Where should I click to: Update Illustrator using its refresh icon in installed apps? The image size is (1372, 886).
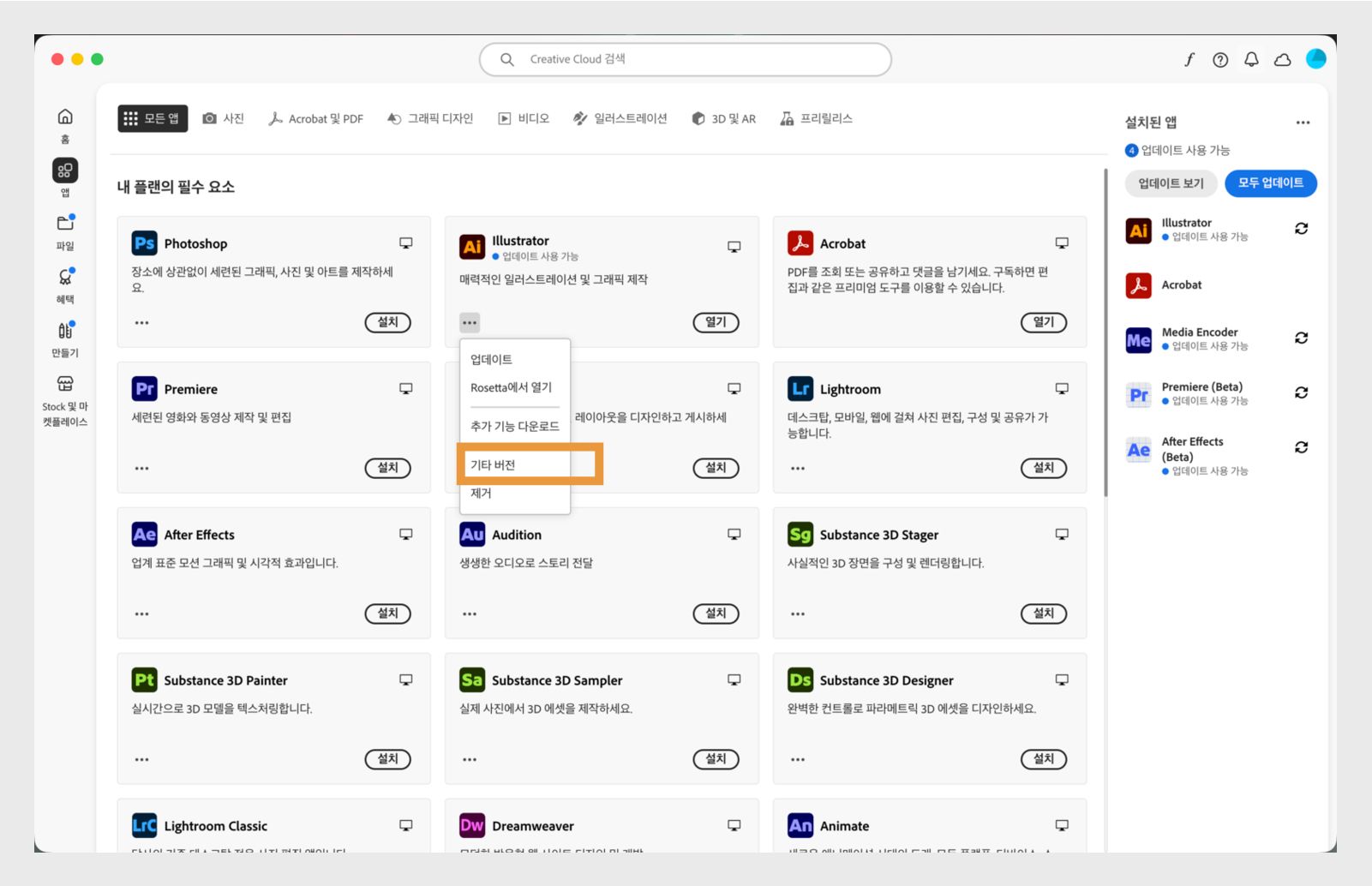1301,229
